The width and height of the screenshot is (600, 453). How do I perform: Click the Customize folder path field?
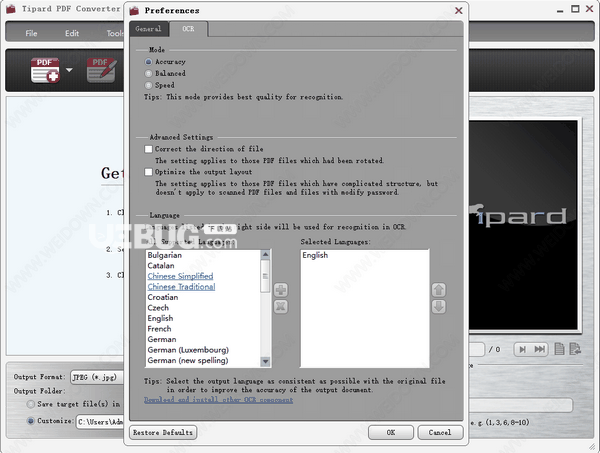[x=100, y=422]
